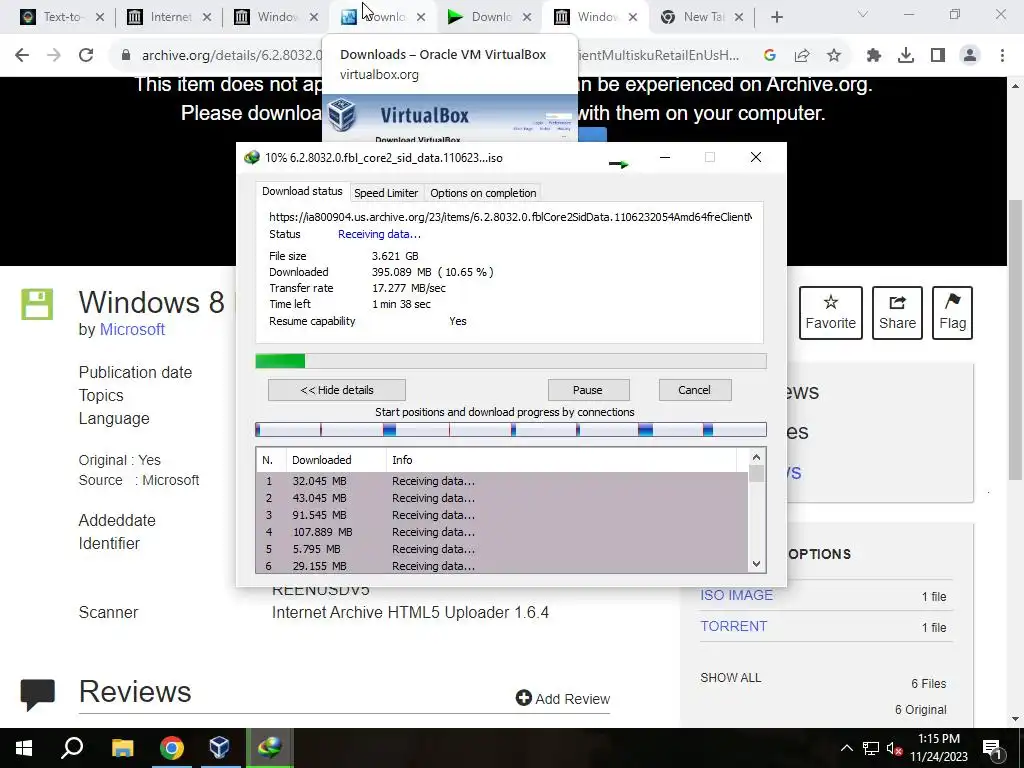Click the Downloaded column header
The image size is (1024, 768).
point(336,460)
